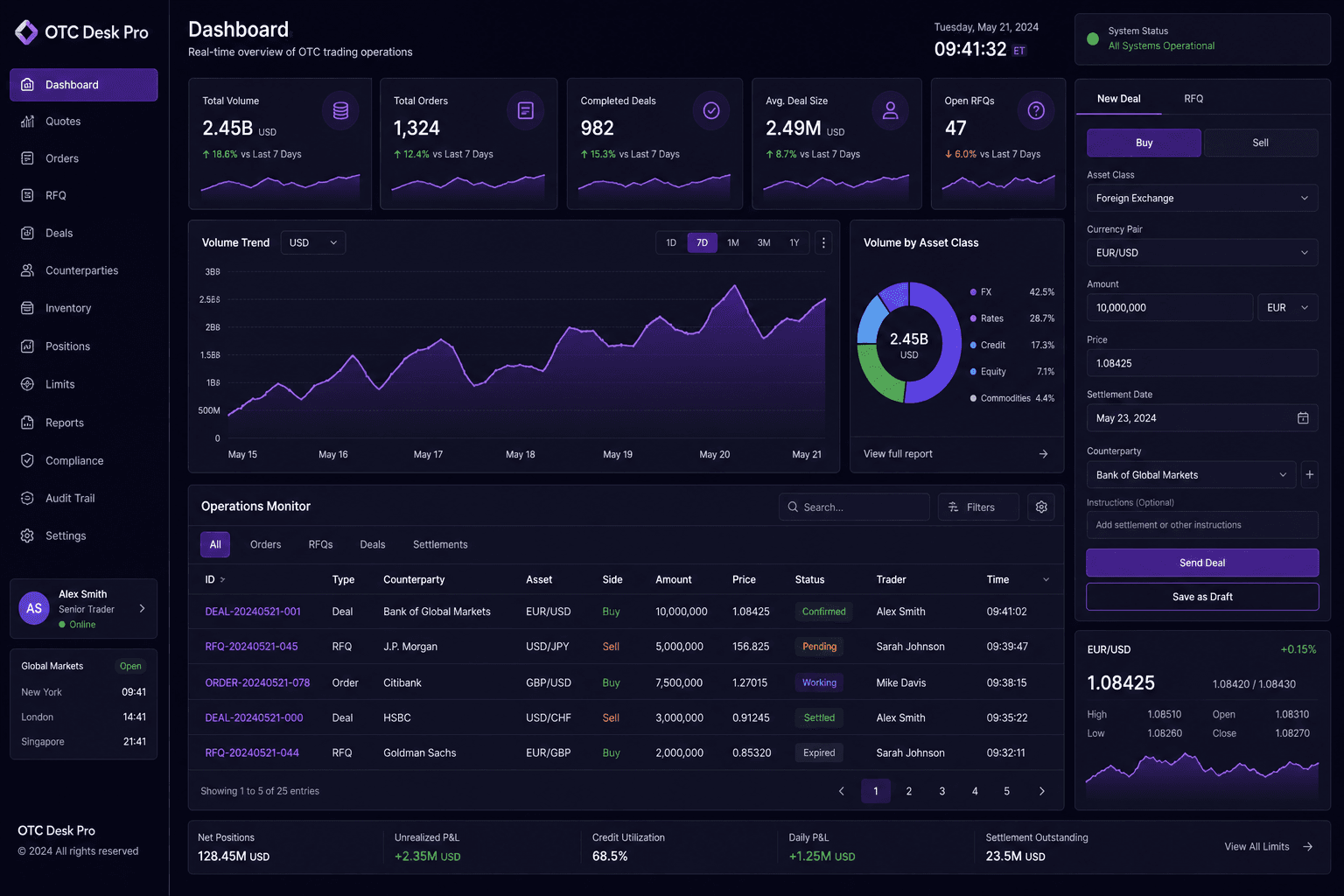This screenshot has height=896, width=1344.
Task: Switch to the Orders tab in Operations Monitor
Action: tap(266, 544)
